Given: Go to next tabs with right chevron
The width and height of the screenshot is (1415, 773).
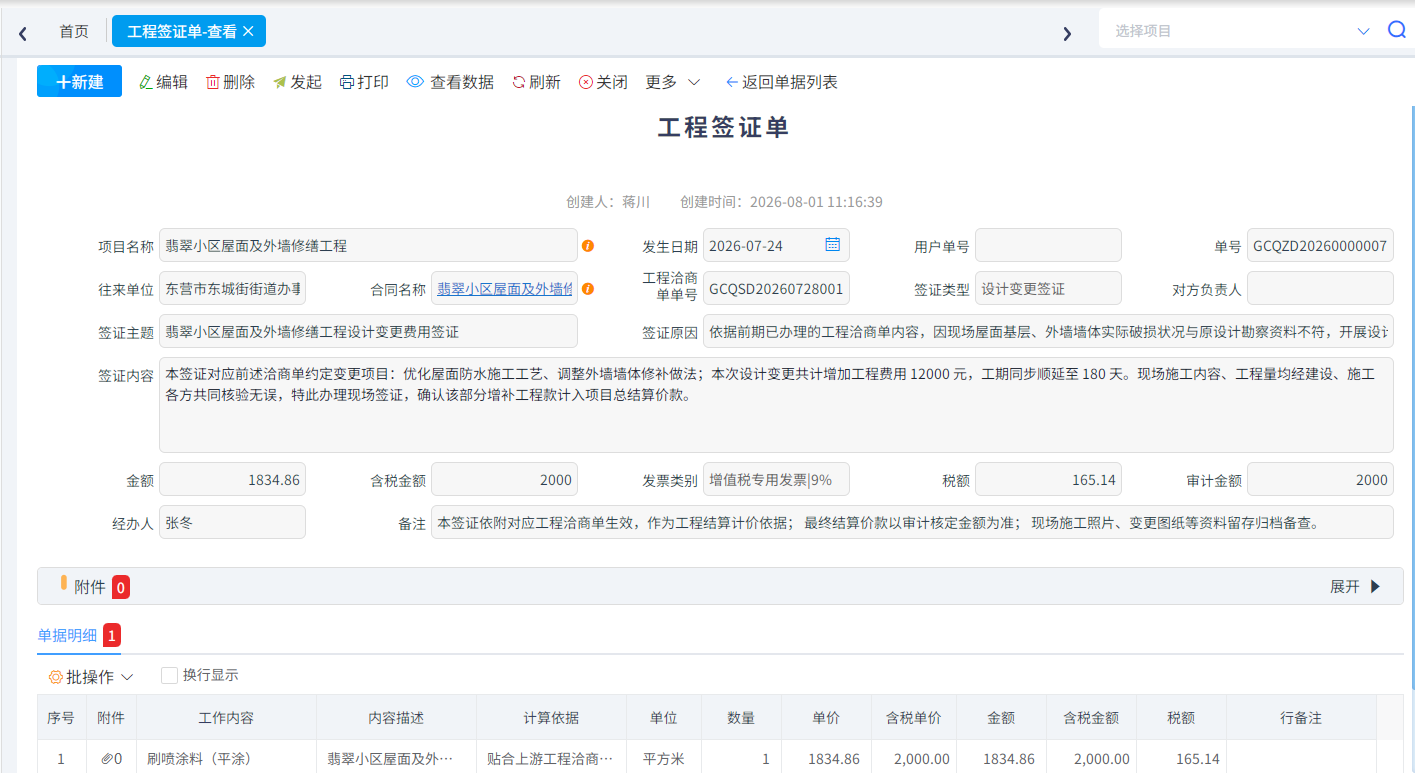Looking at the screenshot, I should tap(1067, 34).
